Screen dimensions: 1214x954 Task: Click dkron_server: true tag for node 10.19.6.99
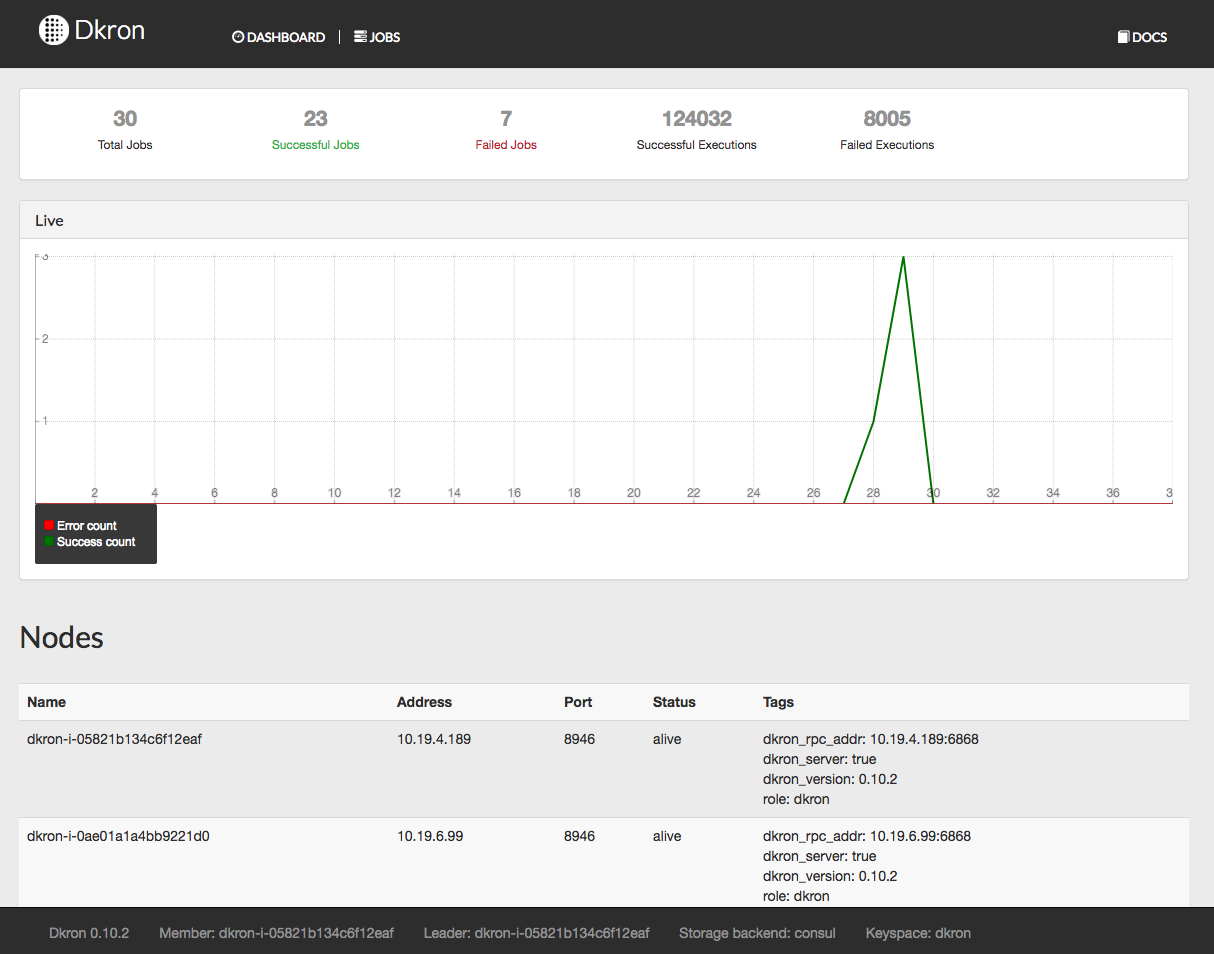[x=819, y=856]
